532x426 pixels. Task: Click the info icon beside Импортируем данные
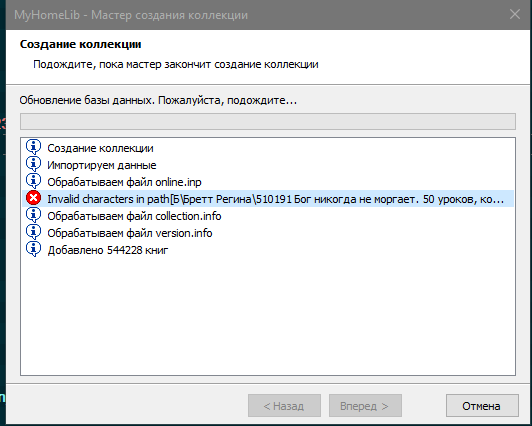pos(34,164)
